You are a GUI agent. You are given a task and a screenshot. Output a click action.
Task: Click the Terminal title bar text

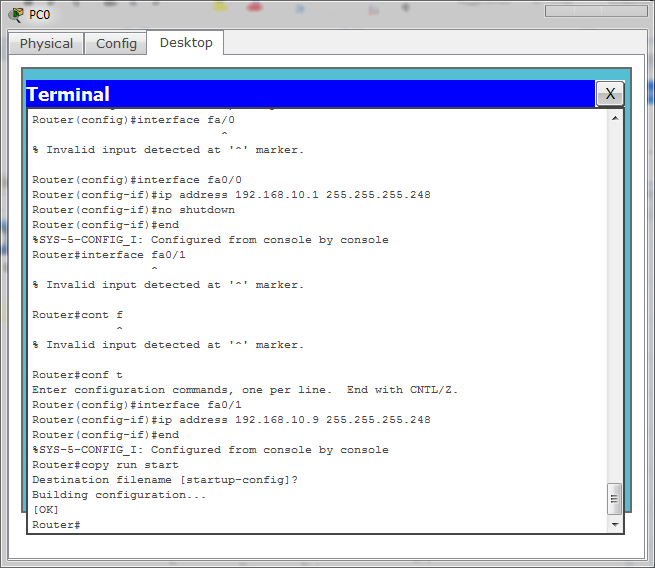click(68, 94)
